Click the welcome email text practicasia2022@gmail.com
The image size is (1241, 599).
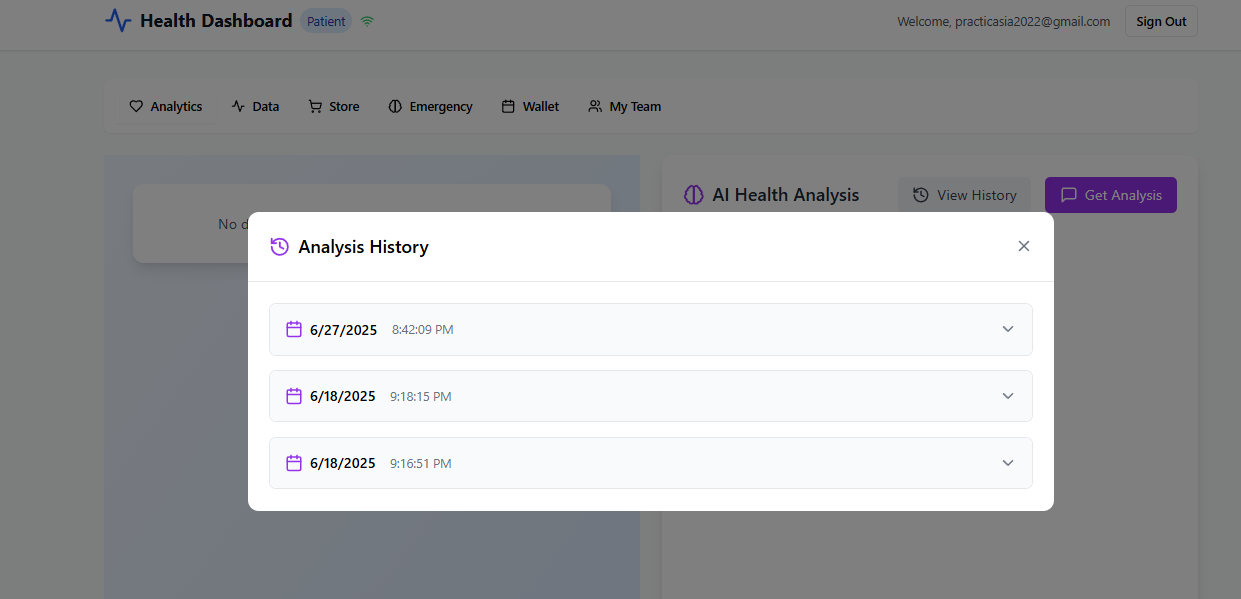click(x=1034, y=21)
